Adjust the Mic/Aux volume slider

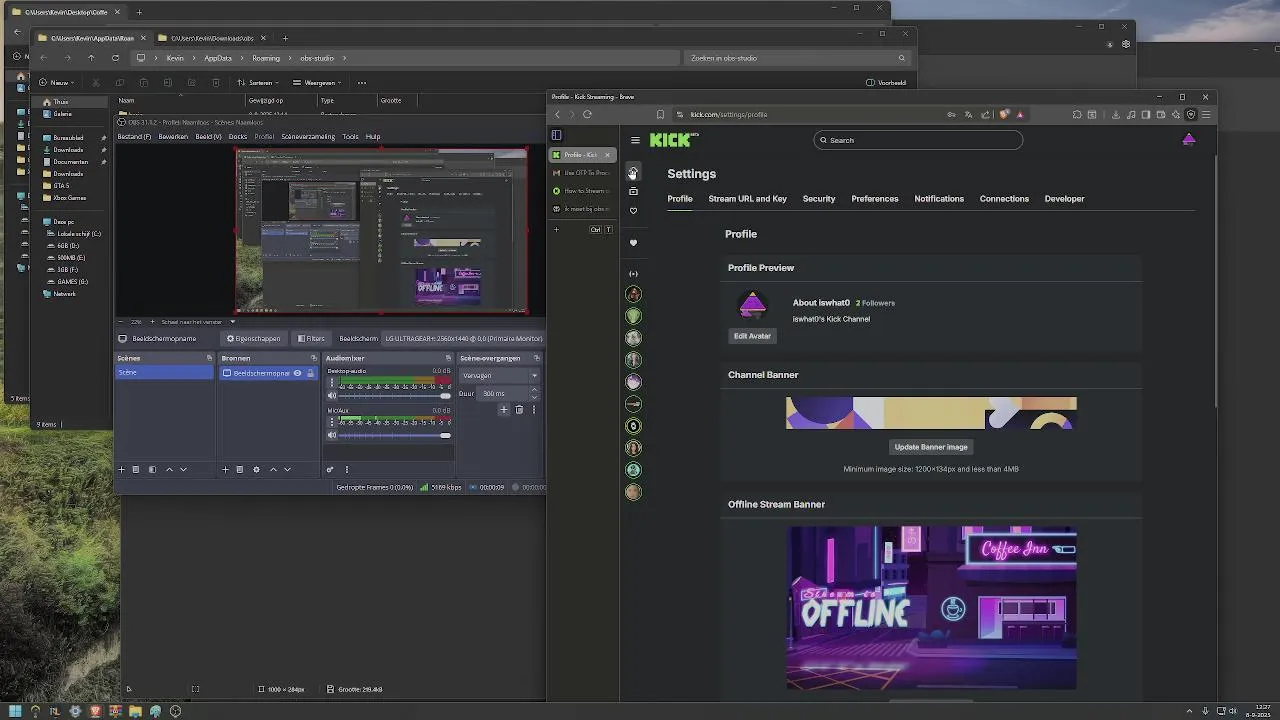[x=394, y=435]
